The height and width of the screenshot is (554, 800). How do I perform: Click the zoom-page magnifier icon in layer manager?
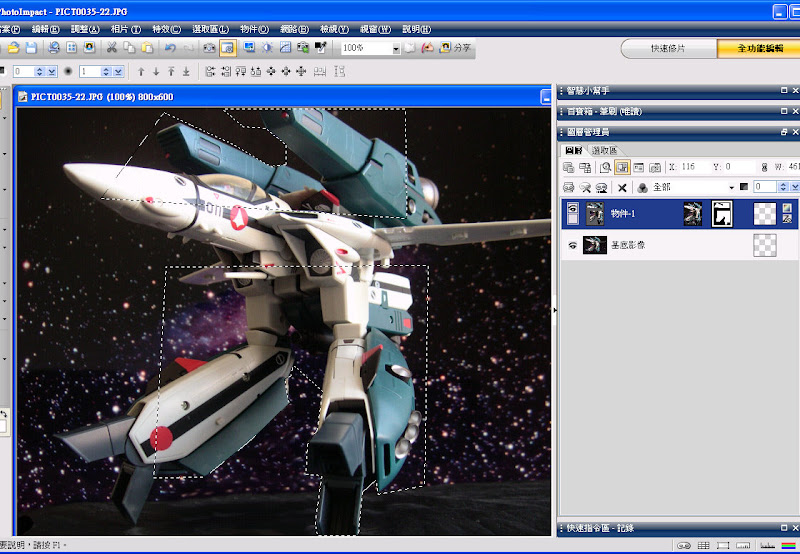pos(606,167)
